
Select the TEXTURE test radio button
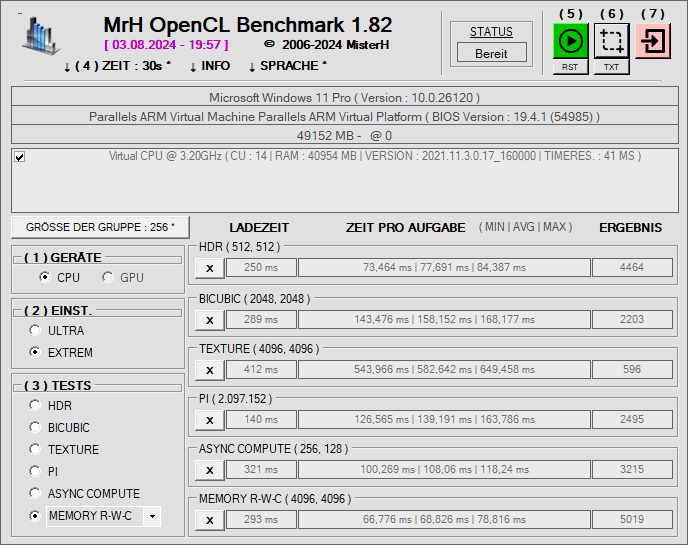point(35,449)
